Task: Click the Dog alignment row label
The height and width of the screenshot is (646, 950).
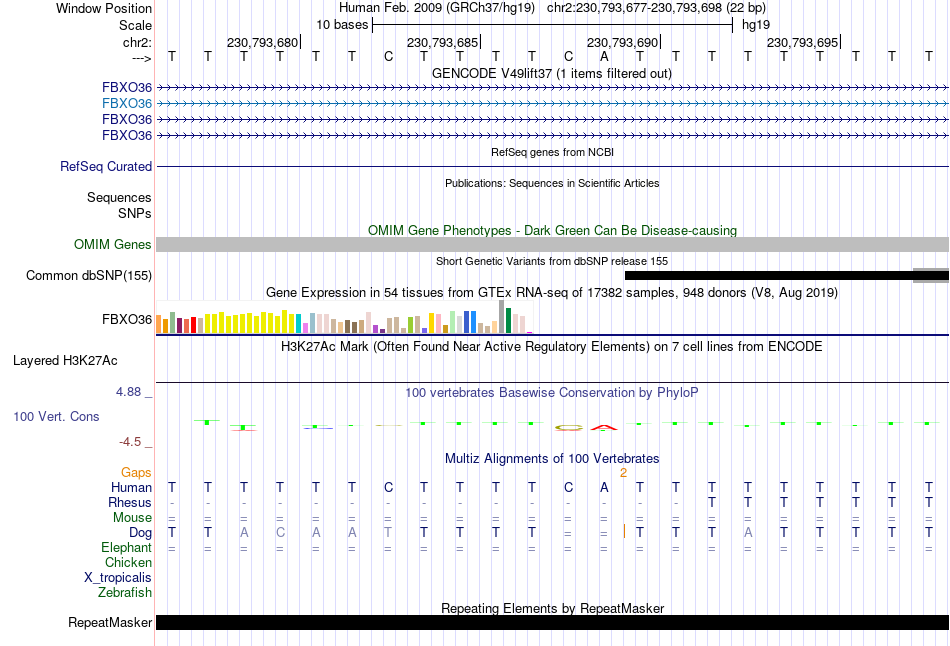Action: [x=141, y=533]
